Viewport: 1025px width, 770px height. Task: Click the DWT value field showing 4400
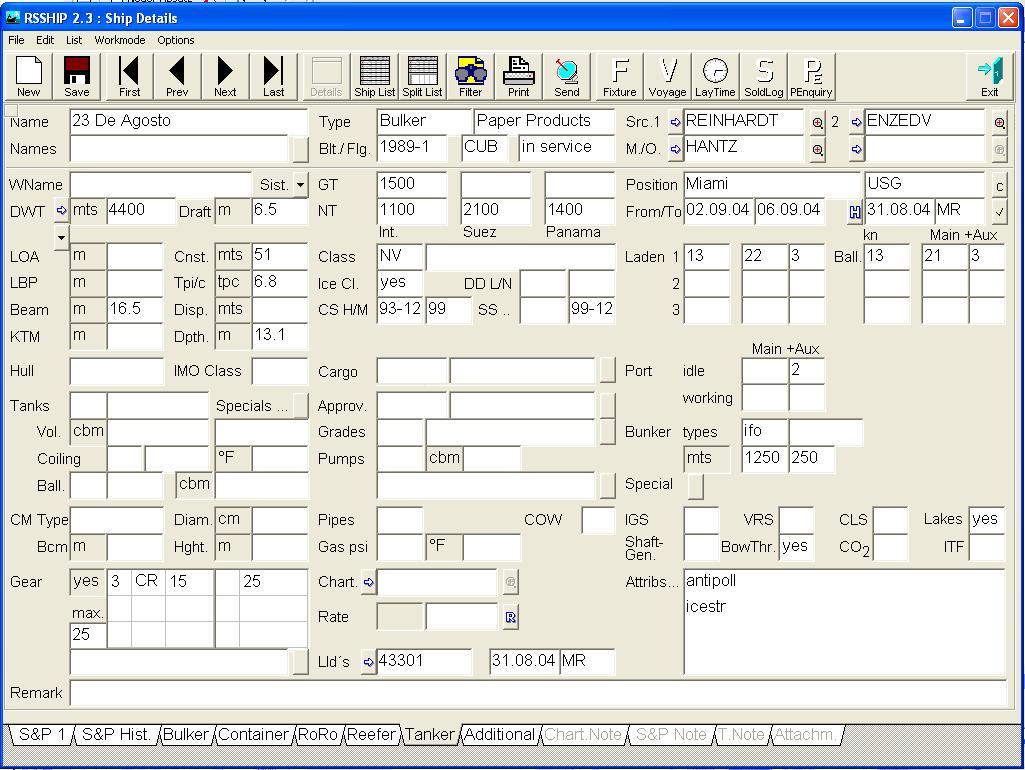(141, 210)
